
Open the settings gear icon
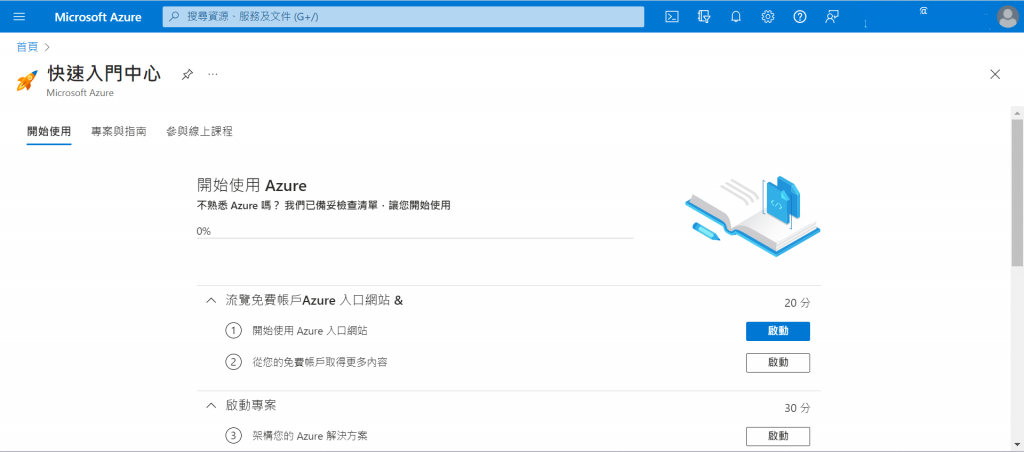(767, 17)
